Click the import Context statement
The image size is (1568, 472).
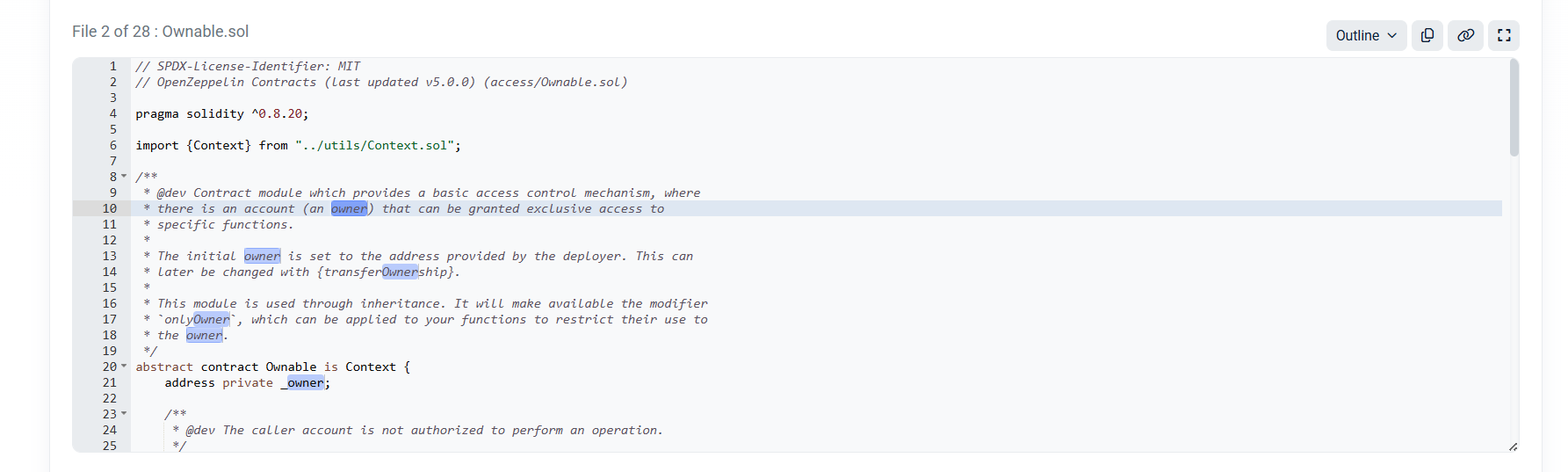tap(297, 146)
